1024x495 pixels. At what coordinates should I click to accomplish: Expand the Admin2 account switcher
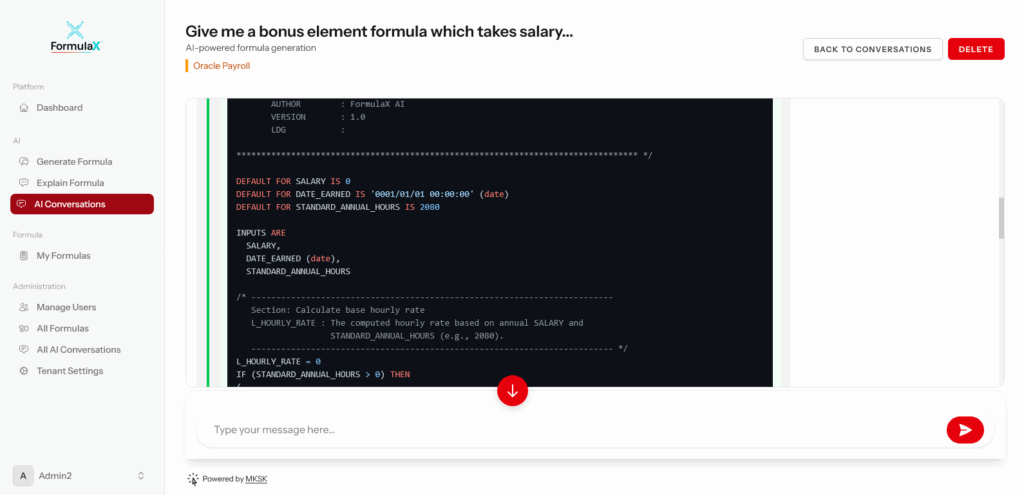[x=141, y=475]
